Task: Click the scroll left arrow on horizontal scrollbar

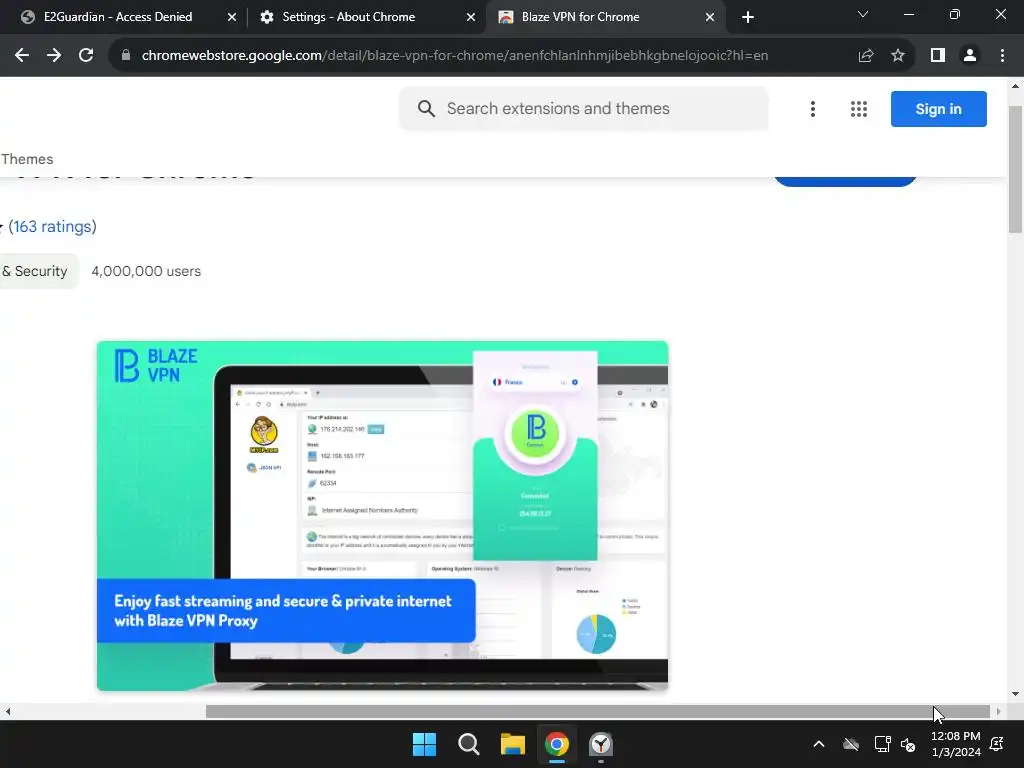Action: pos(8,711)
